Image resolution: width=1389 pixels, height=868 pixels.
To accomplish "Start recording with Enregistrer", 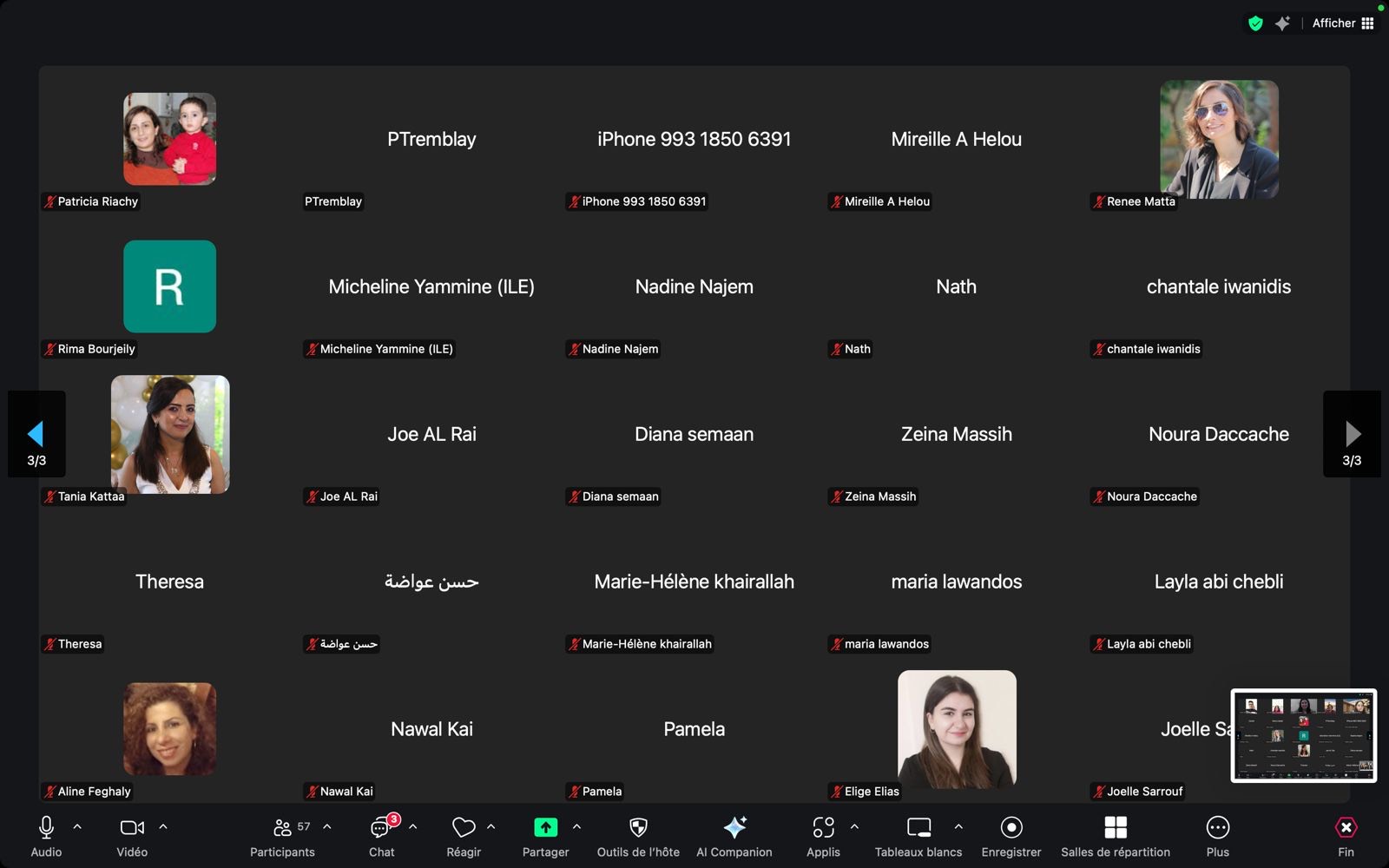I will [x=1011, y=828].
